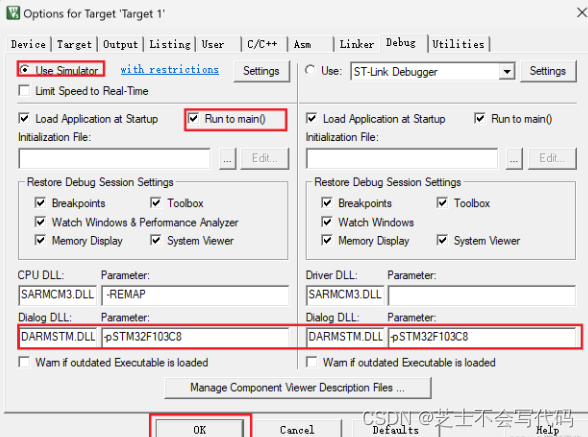
Task: Toggle debugger Breakpoints checkbox
Action: tap(327, 203)
